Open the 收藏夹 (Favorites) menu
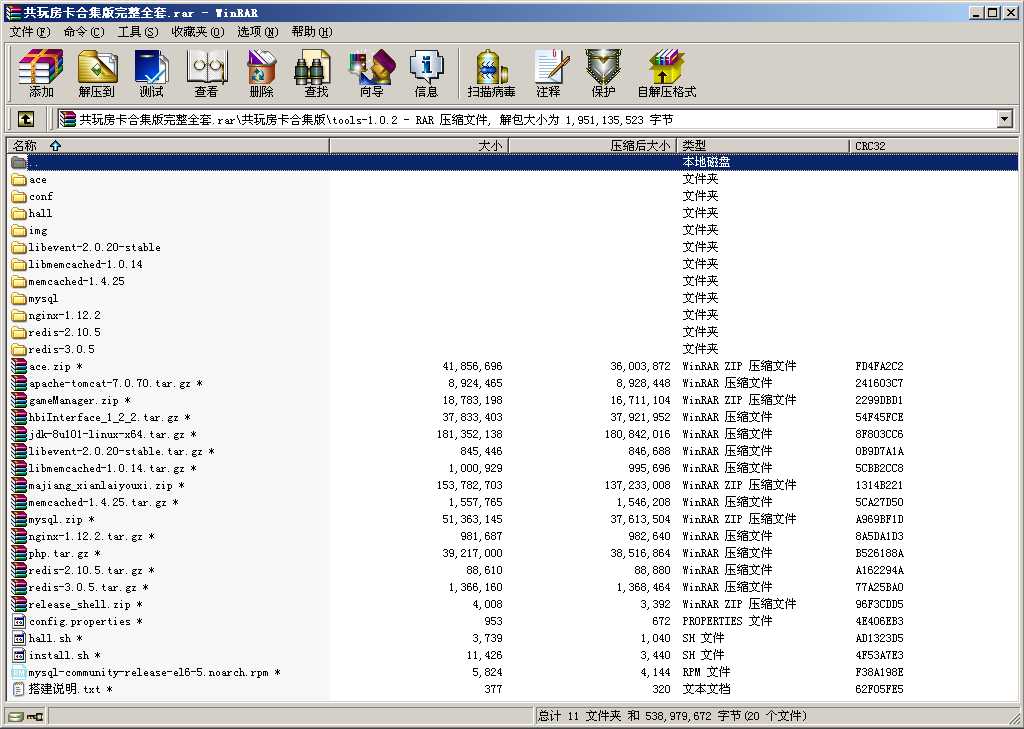 198,32
